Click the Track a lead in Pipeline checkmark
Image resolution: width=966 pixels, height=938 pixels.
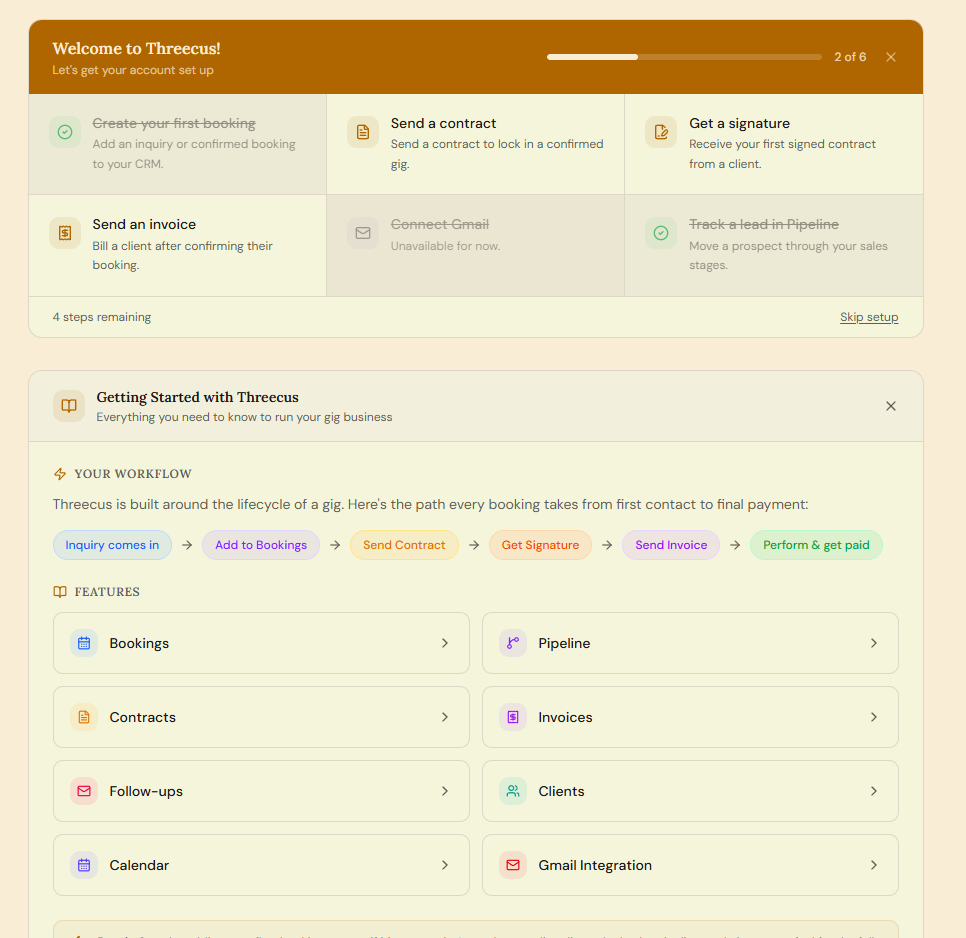pos(661,233)
